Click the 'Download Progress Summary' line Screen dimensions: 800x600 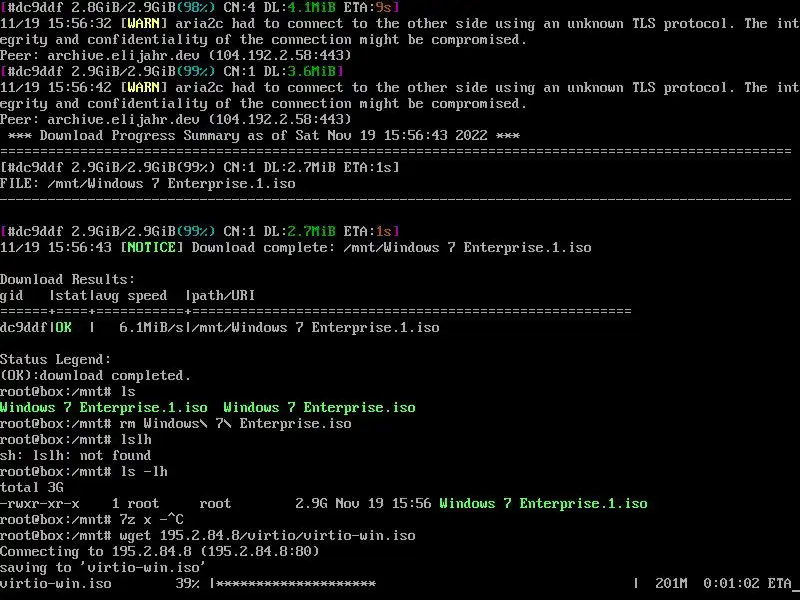pos(264,136)
